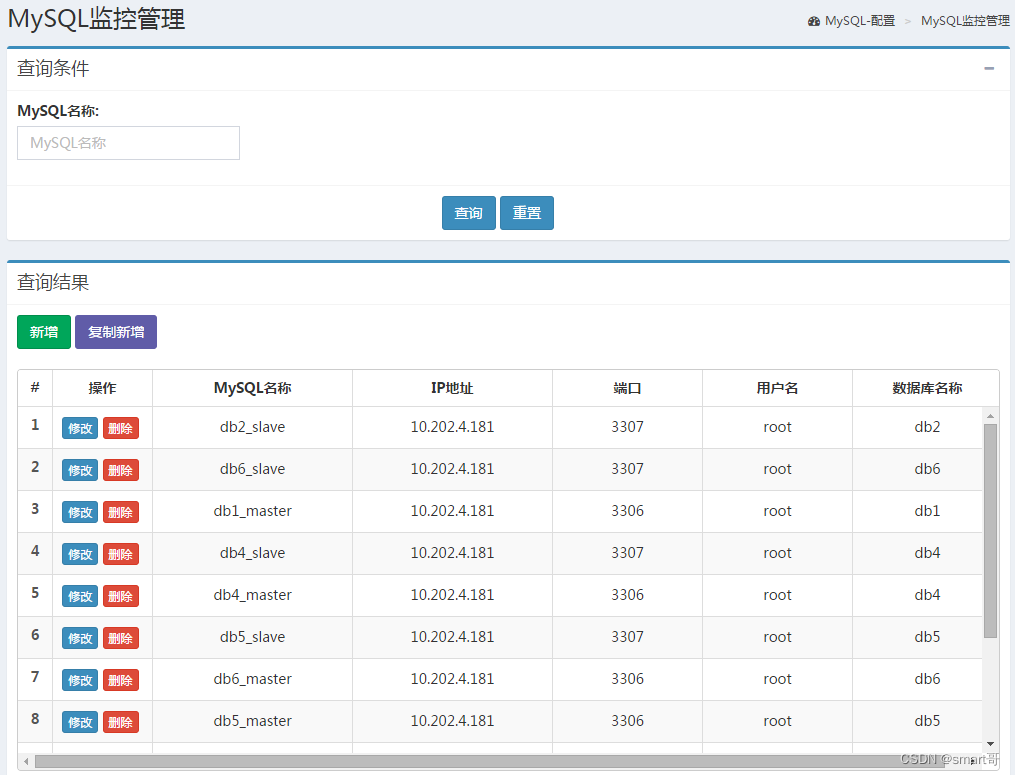Click the MySQL名称 search input field
Viewport: 1015px width, 775px height.
click(128, 143)
